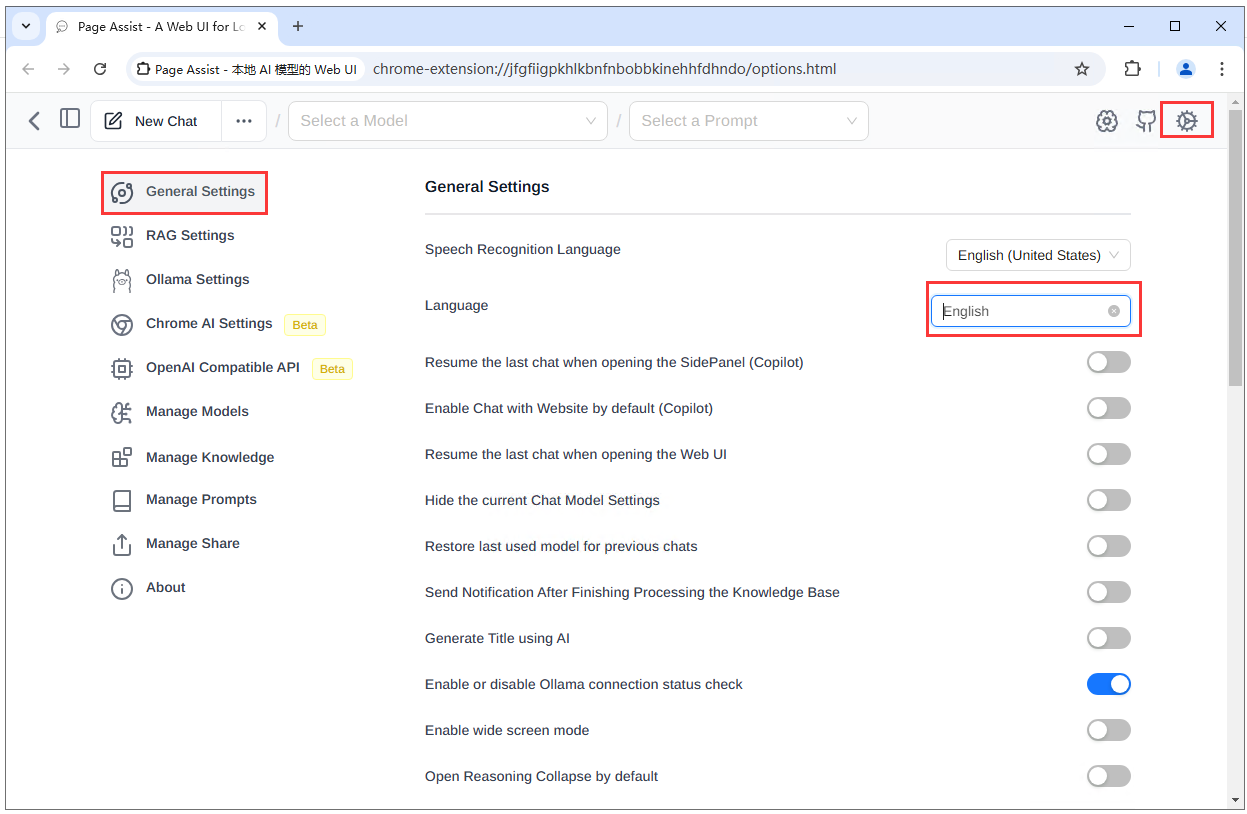Toggle Hide the current Chat Model Settings
1247x814 pixels.
click(1109, 500)
